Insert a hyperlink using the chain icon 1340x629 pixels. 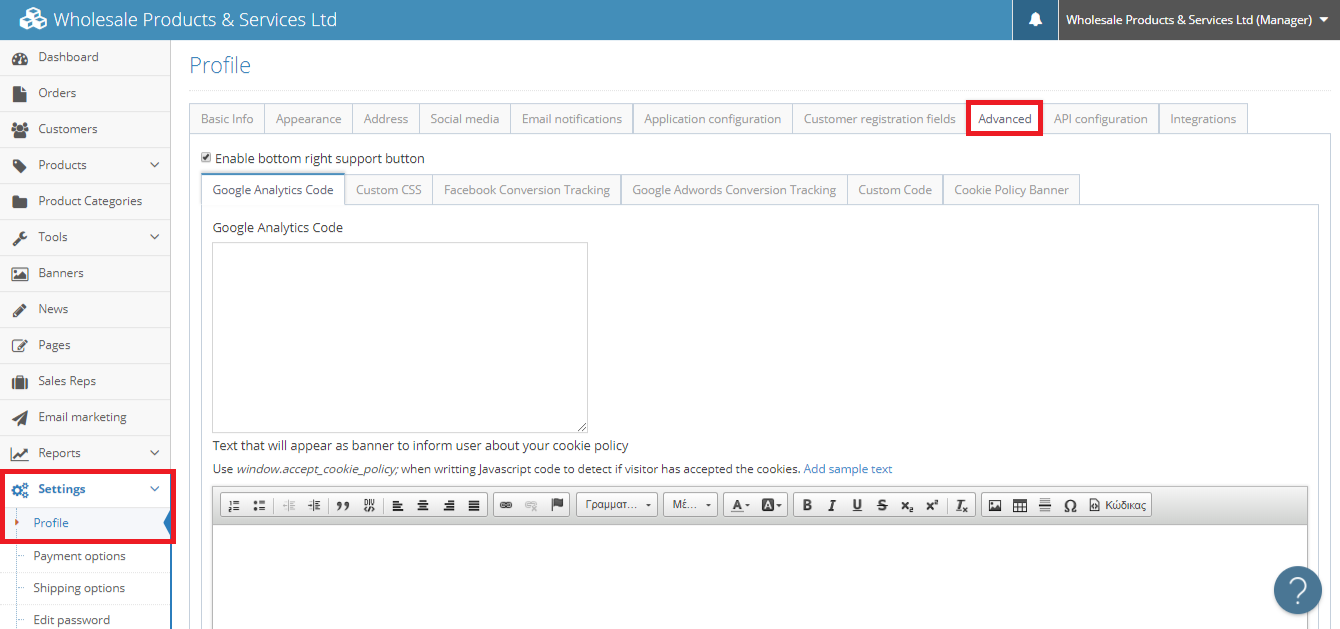coord(508,505)
